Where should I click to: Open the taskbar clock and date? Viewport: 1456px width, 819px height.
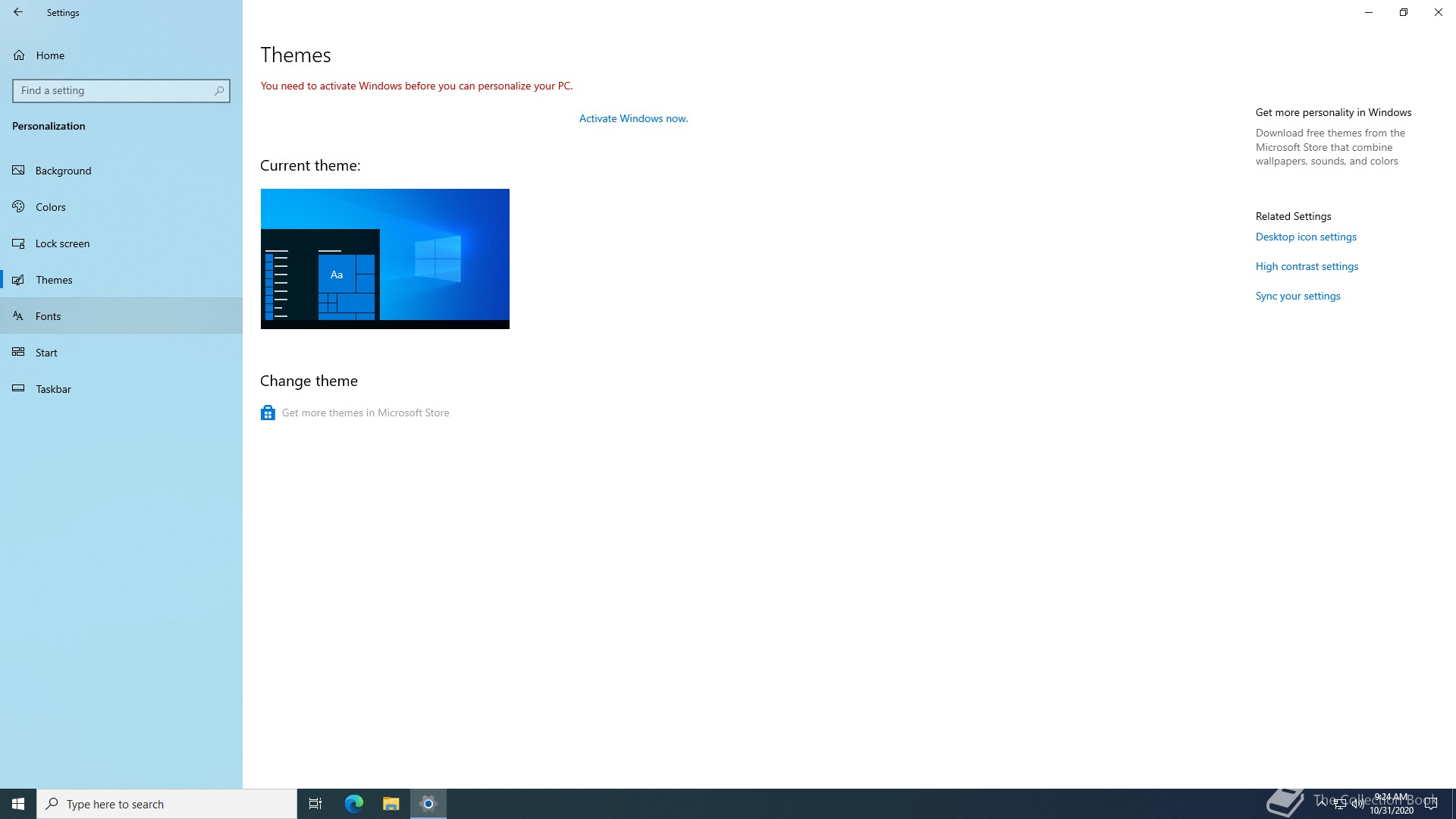tap(1392, 804)
